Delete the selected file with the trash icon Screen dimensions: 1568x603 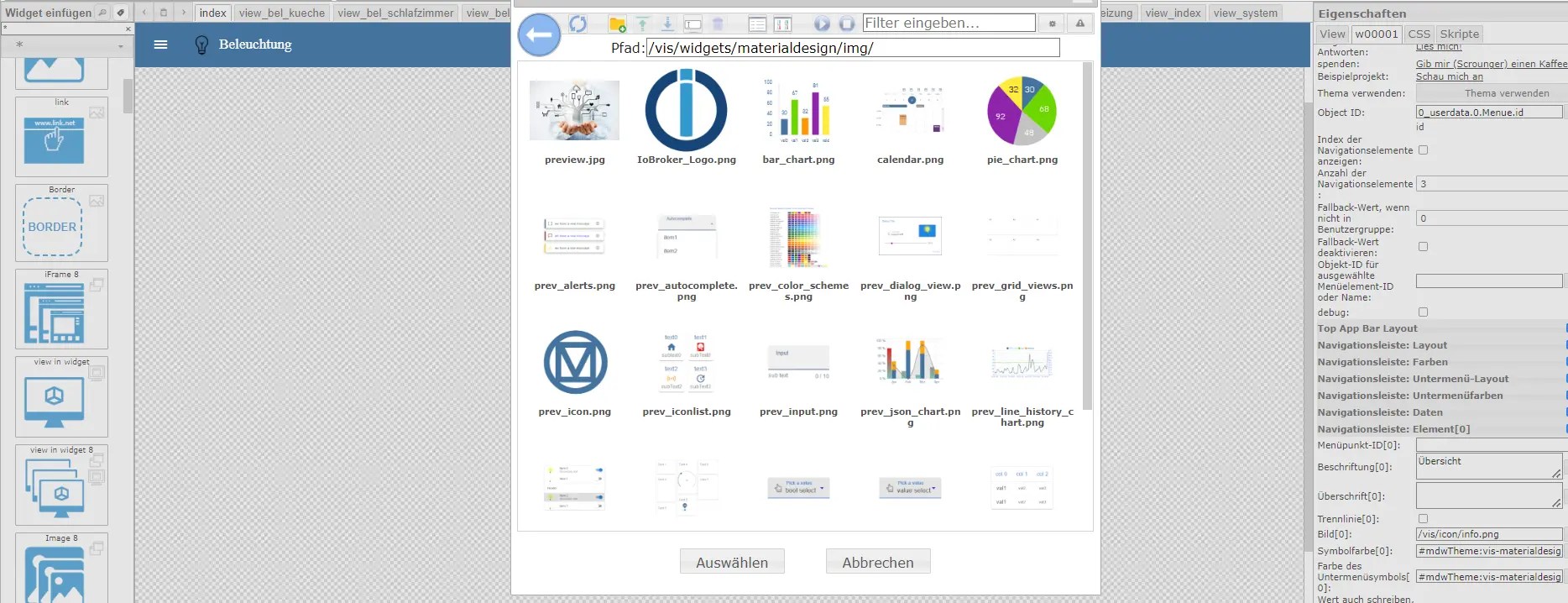718,24
